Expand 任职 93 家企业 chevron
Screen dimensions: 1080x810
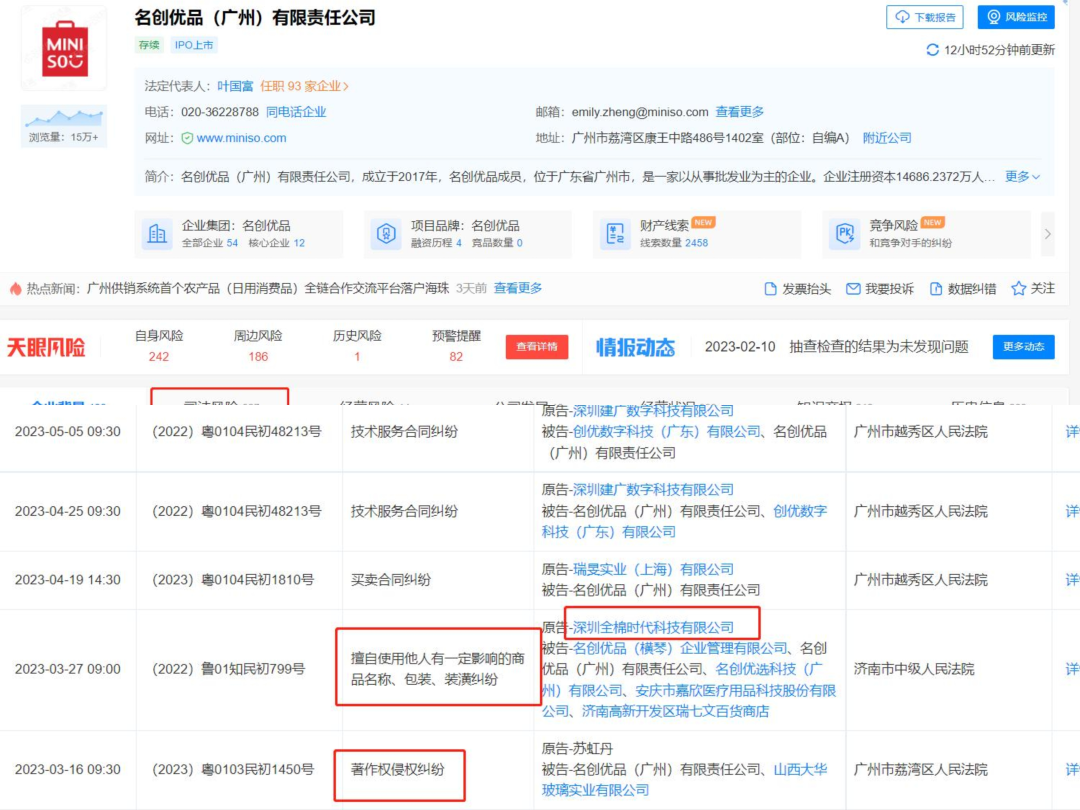click(x=346, y=87)
